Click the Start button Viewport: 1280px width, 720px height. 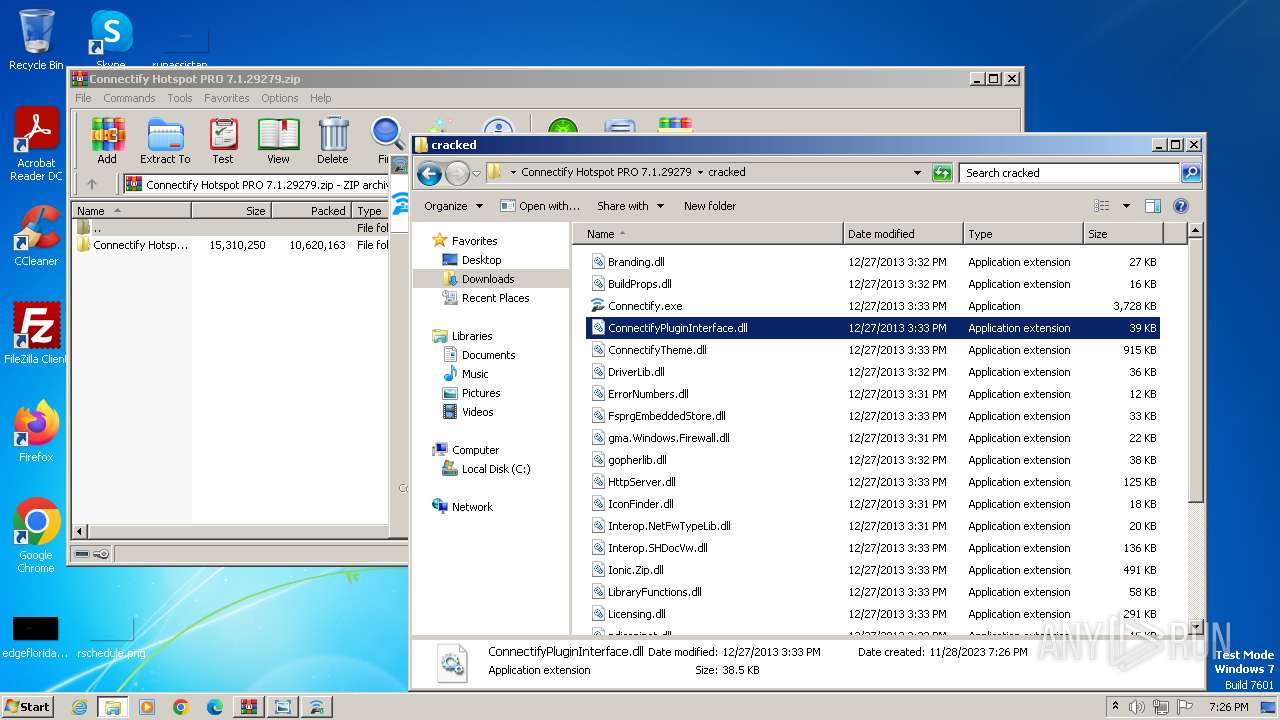[27, 707]
